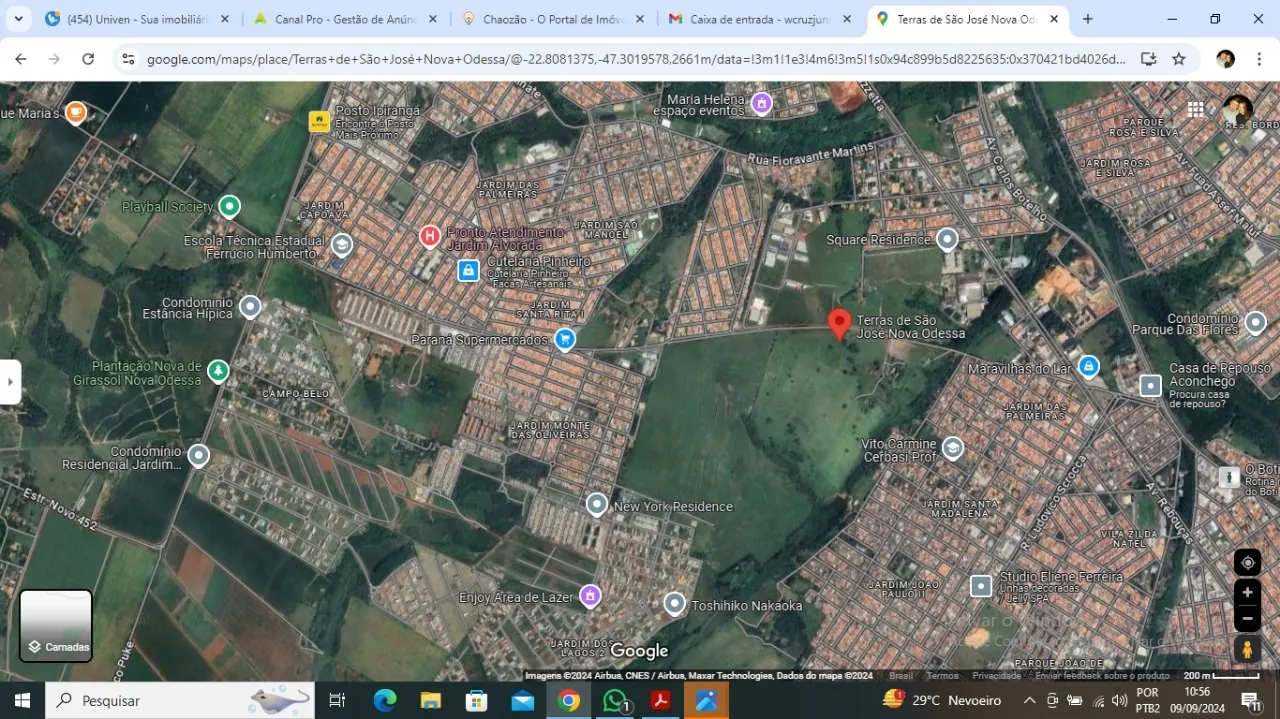Open the Enjoy Área de Lazer marker
1280x719 pixels.
(x=590, y=596)
